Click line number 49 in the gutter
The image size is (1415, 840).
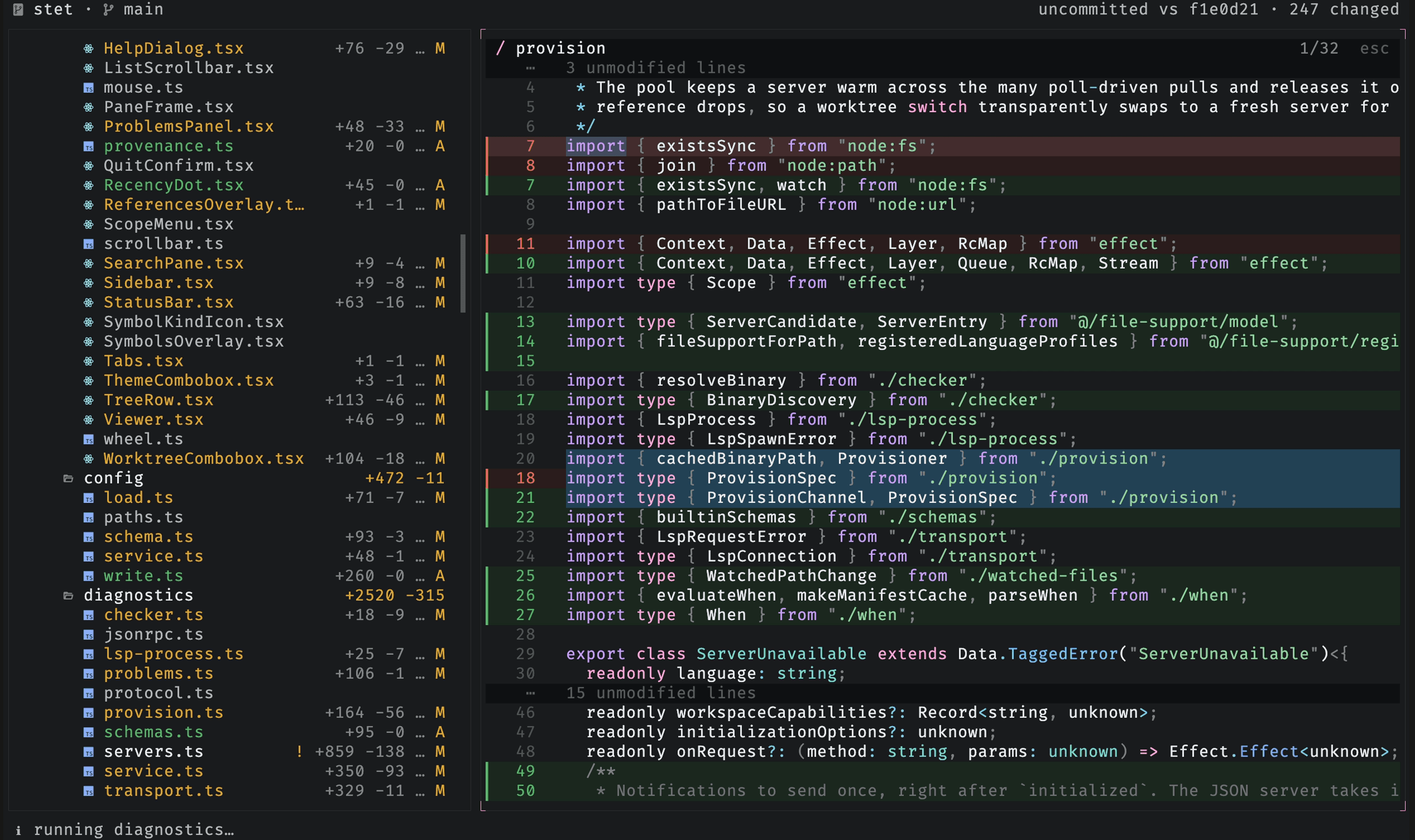tap(525, 771)
